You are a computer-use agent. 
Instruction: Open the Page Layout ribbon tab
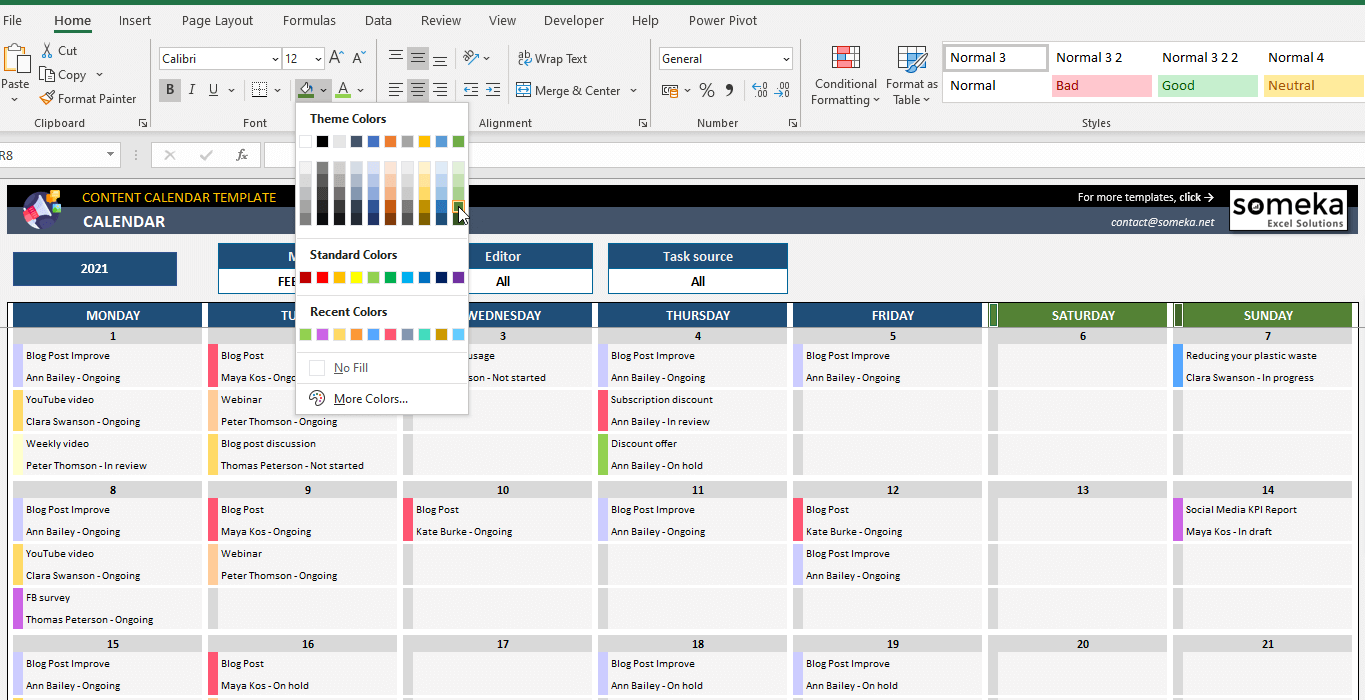[x=218, y=20]
